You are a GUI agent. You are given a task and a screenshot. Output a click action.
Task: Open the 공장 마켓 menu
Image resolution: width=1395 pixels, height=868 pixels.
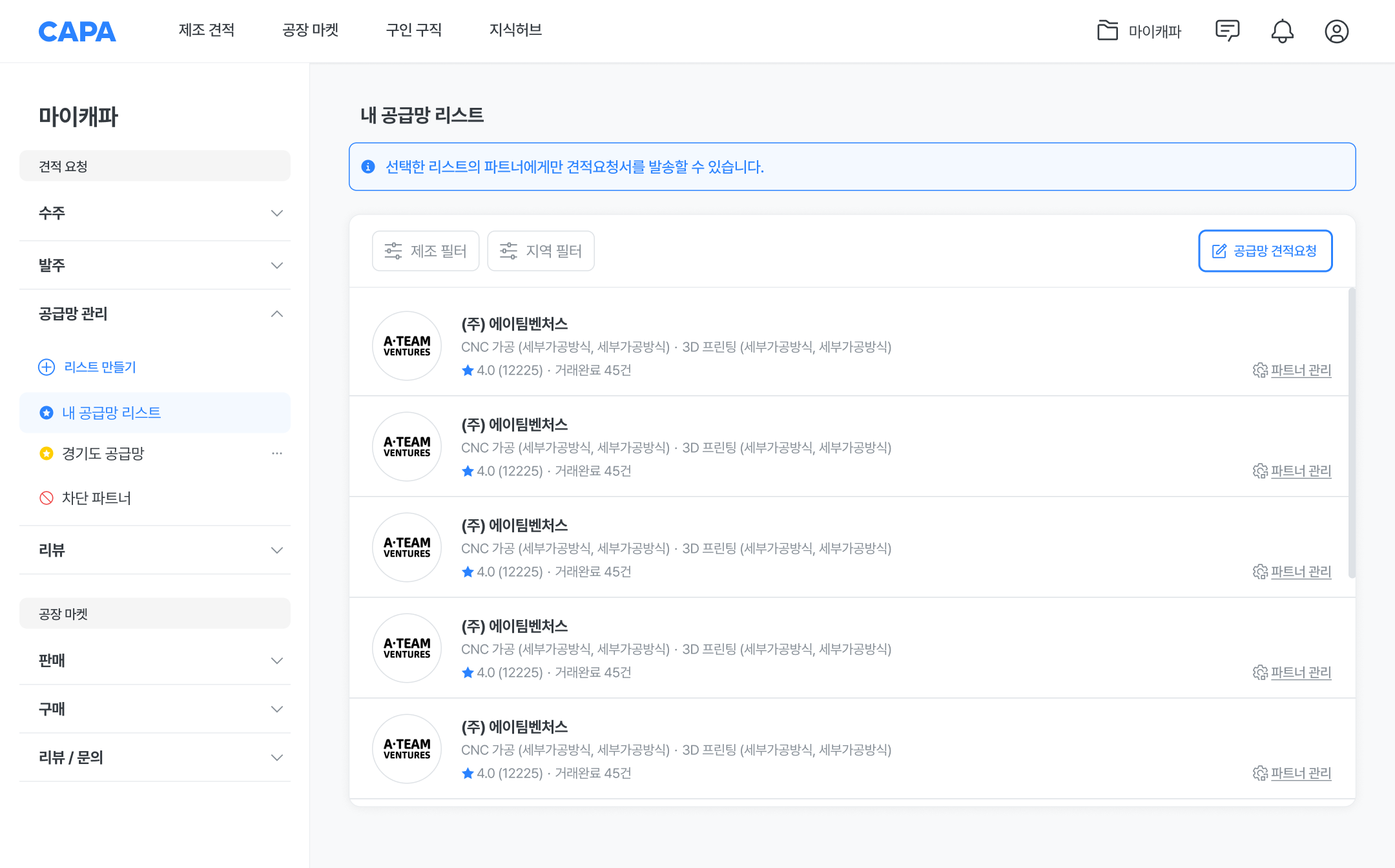point(311,30)
